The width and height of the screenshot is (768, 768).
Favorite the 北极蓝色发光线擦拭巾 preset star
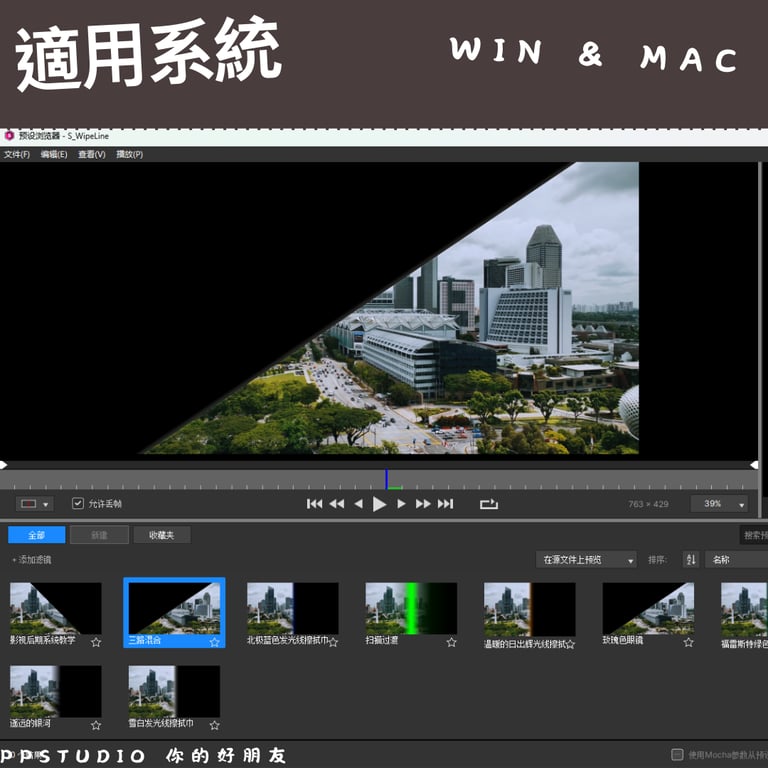pyautogui.click(x=334, y=642)
